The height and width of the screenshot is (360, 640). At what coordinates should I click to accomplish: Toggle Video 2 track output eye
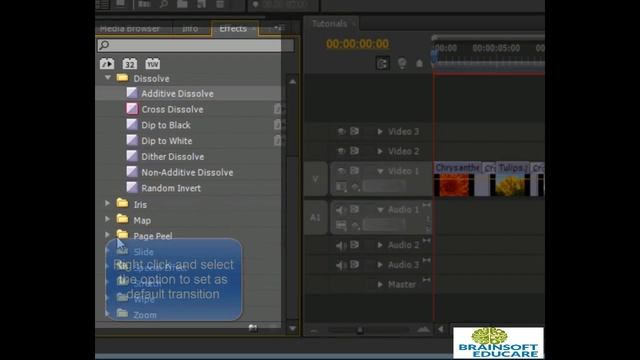coord(342,151)
